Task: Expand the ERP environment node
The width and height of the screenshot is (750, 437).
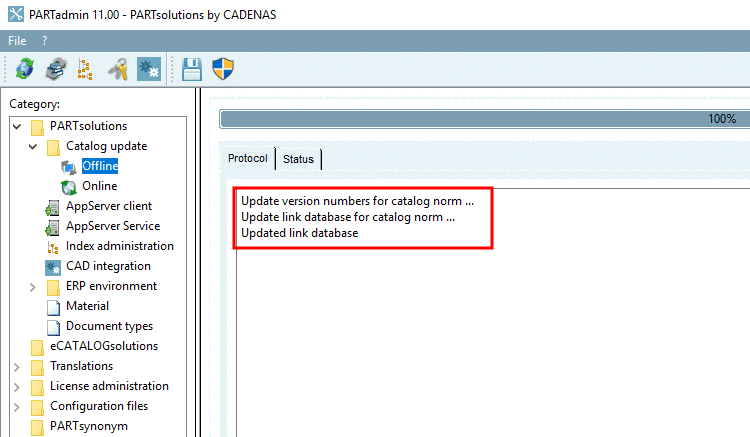Action: pos(33,287)
